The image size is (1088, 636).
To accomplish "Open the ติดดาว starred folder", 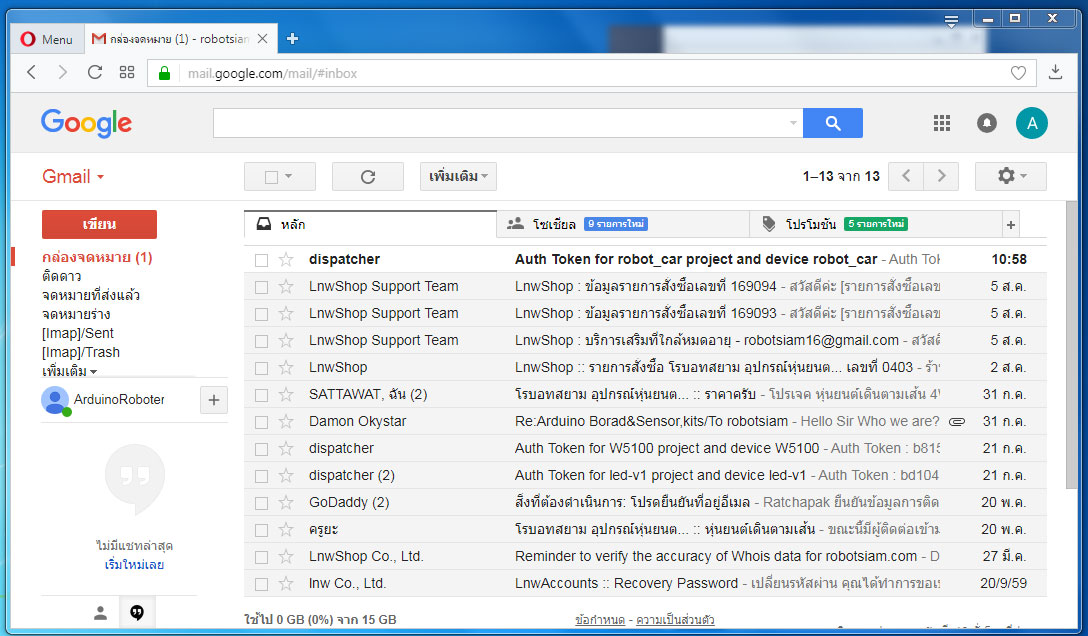I will [61, 276].
